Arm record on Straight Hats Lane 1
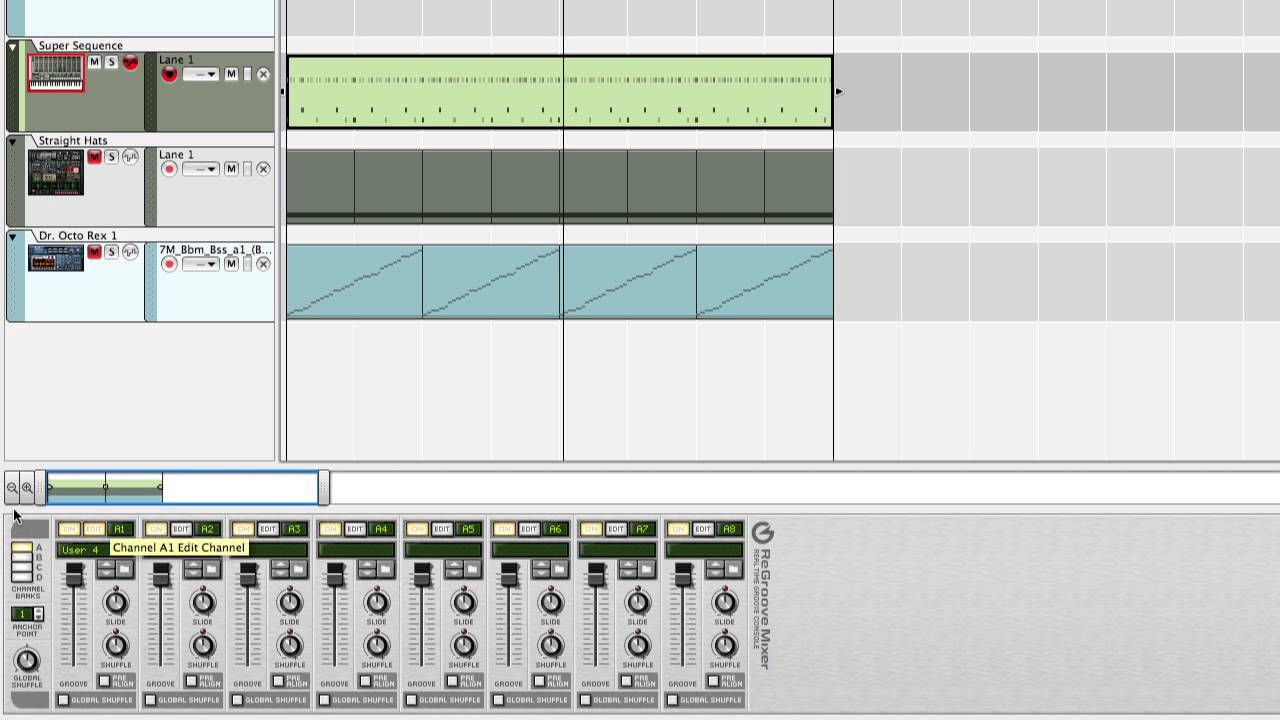The height and width of the screenshot is (720, 1280). point(169,169)
